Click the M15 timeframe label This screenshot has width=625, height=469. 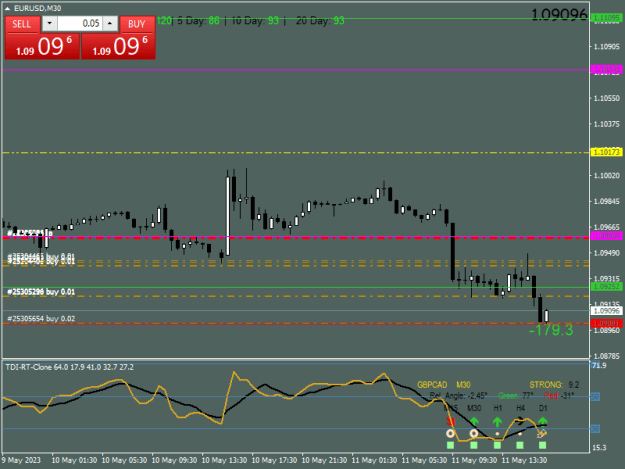click(451, 408)
